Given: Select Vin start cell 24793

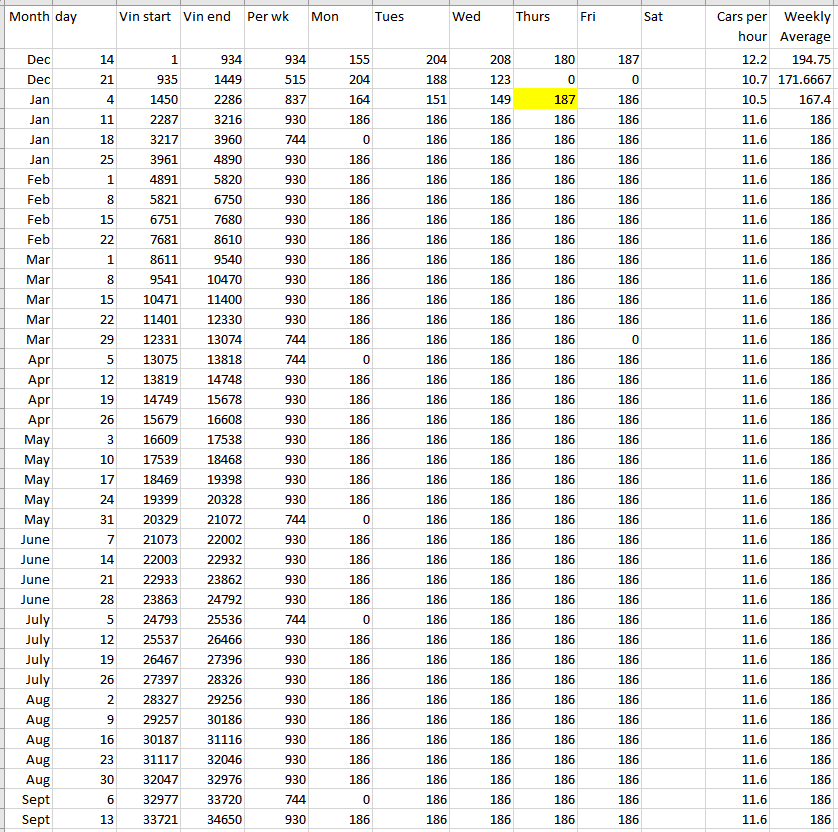Looking at the screenshot, I should [148, 620].
